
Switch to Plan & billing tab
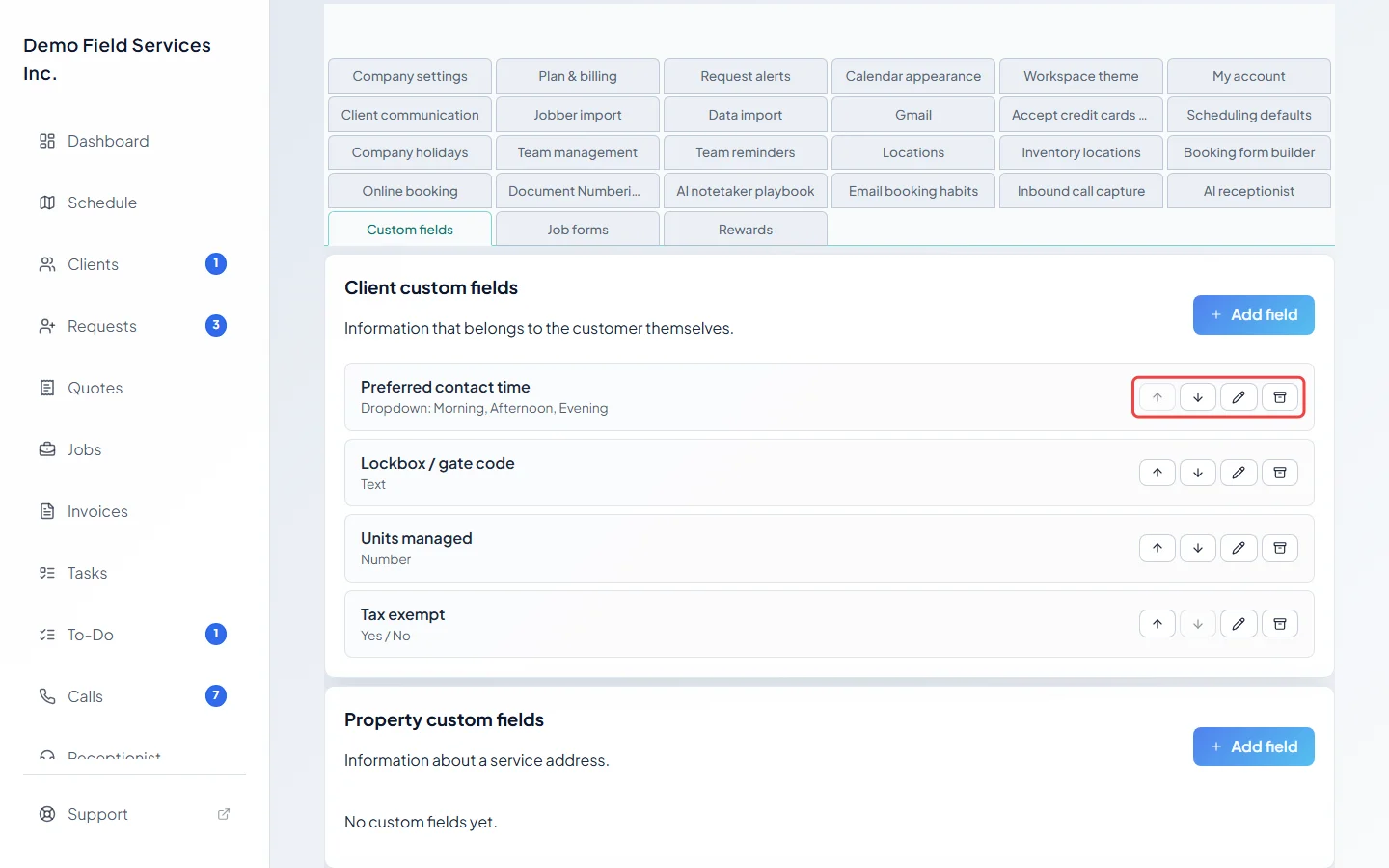pyautogui.click(x=578, y=76)
